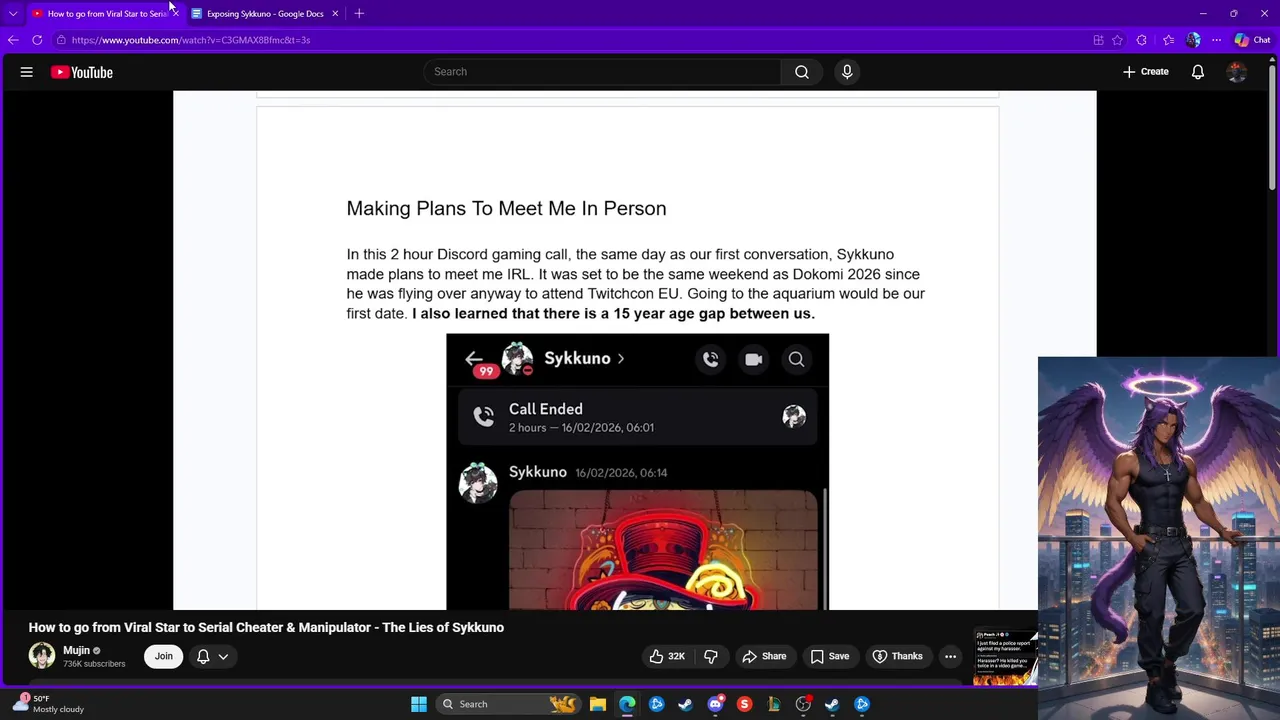
Task: Click the YouTube search magnifier button
Action: coord(802,72)
